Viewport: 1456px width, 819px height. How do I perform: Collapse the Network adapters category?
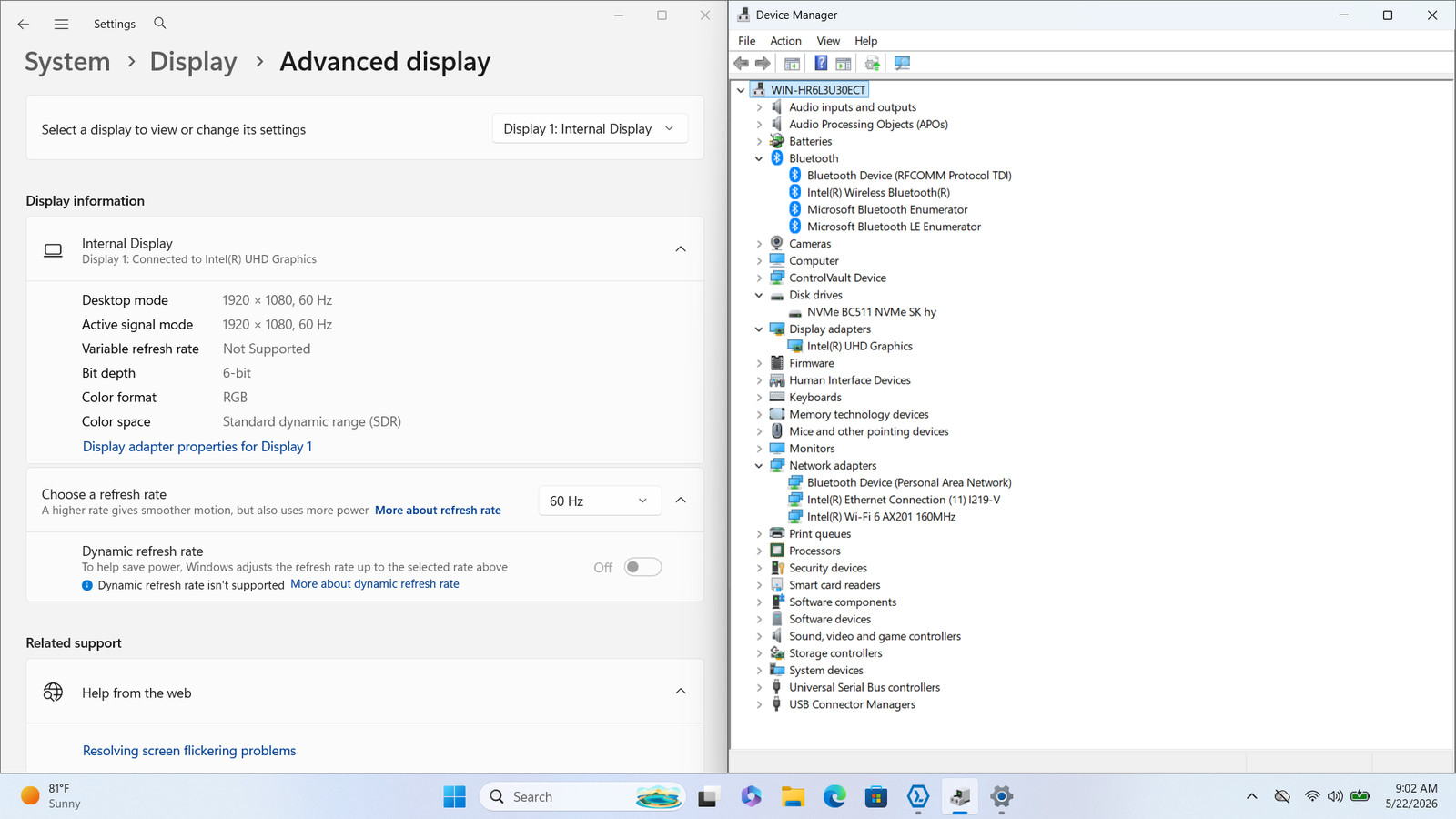pos(759,466)
